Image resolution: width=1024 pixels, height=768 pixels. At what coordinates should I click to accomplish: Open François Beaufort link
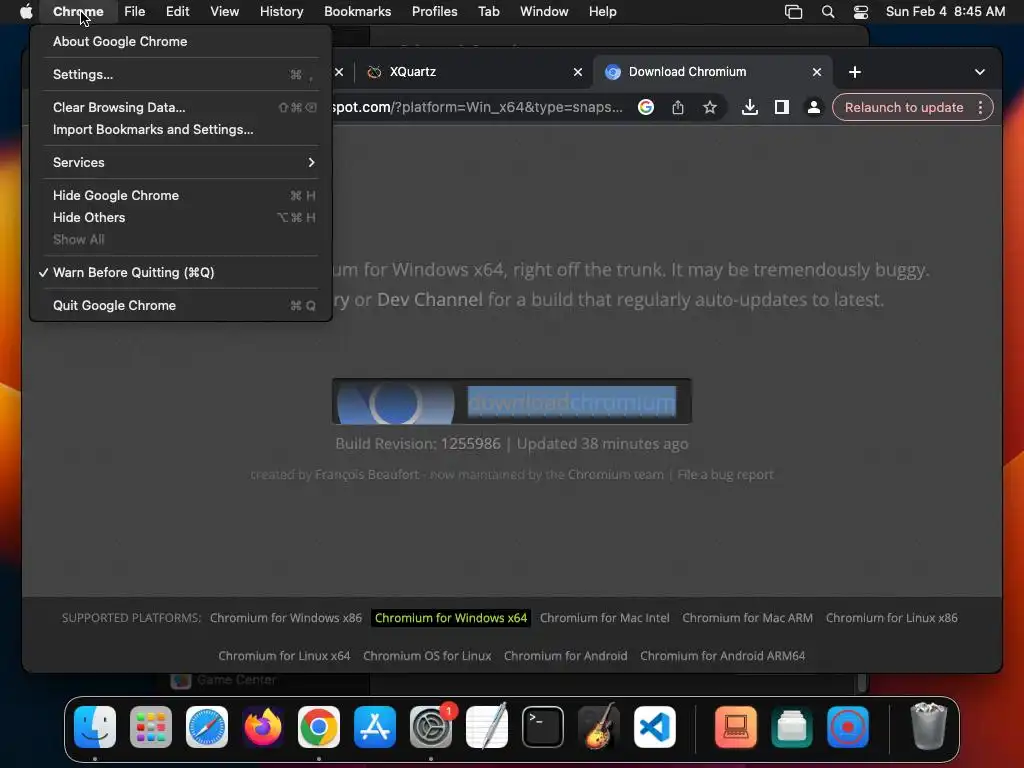(367, 475)
